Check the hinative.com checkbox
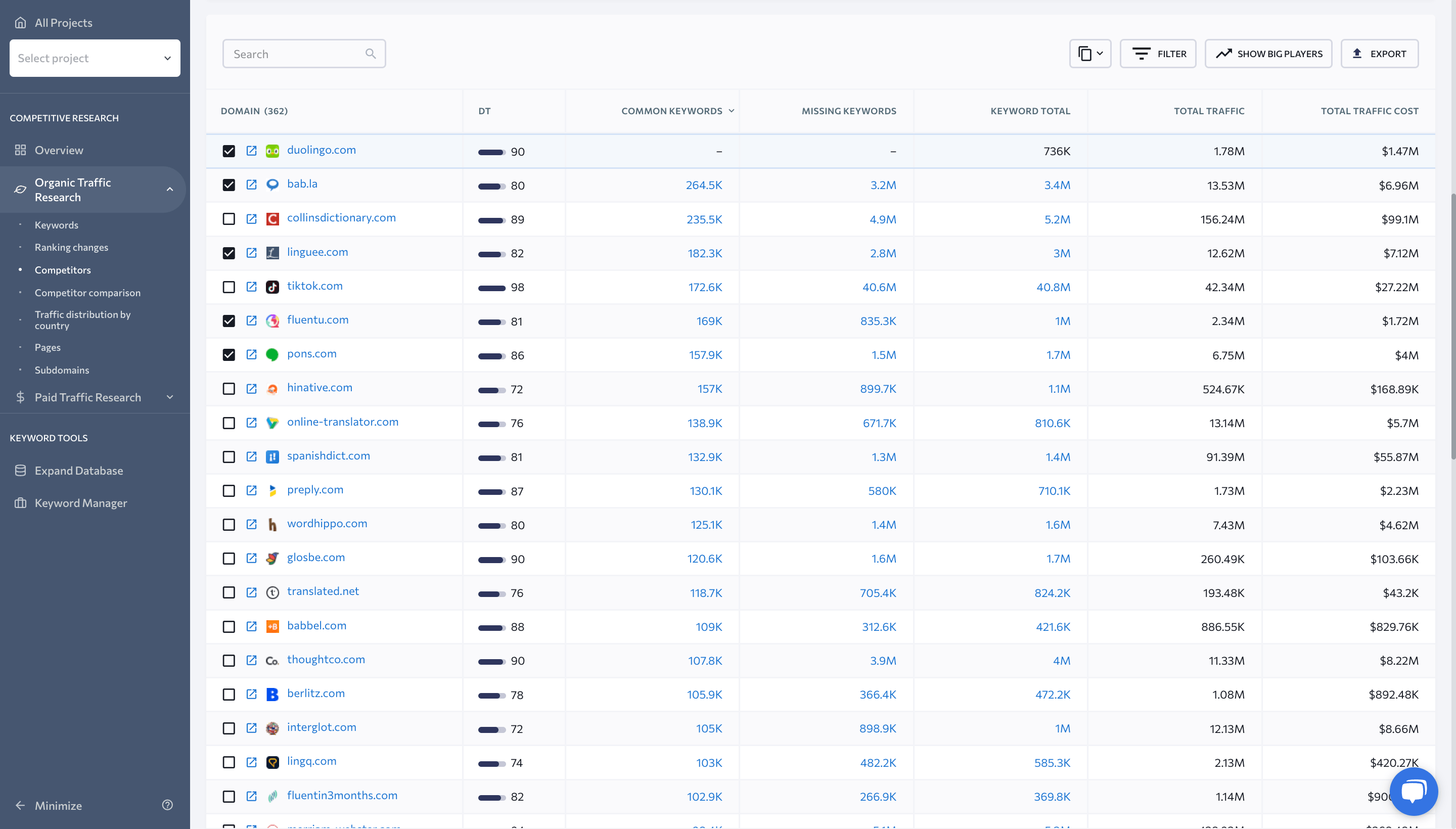Screen dimensions: 1456x829 point(229,388)
